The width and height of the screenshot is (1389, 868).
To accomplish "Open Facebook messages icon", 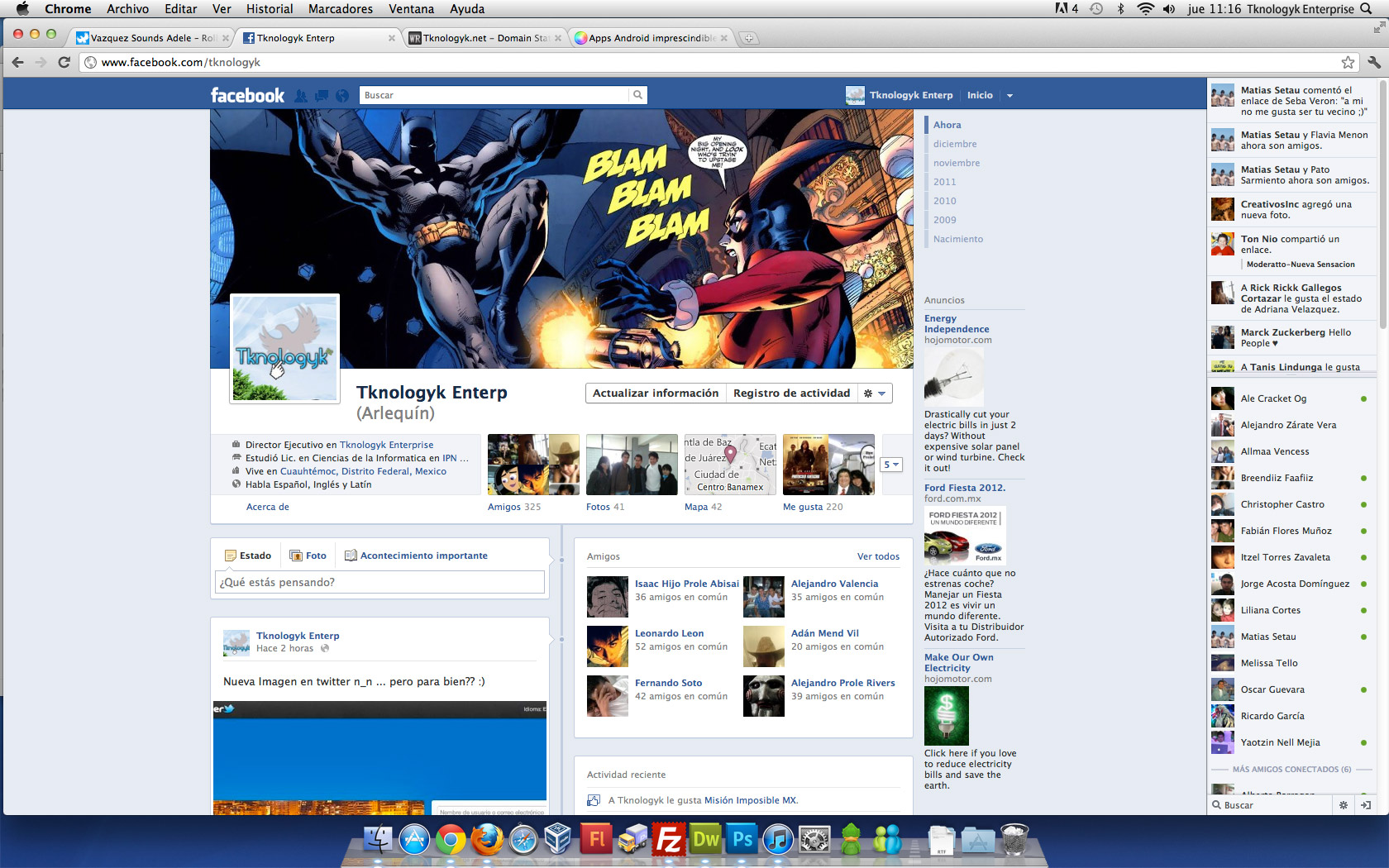I will [322, 96].
